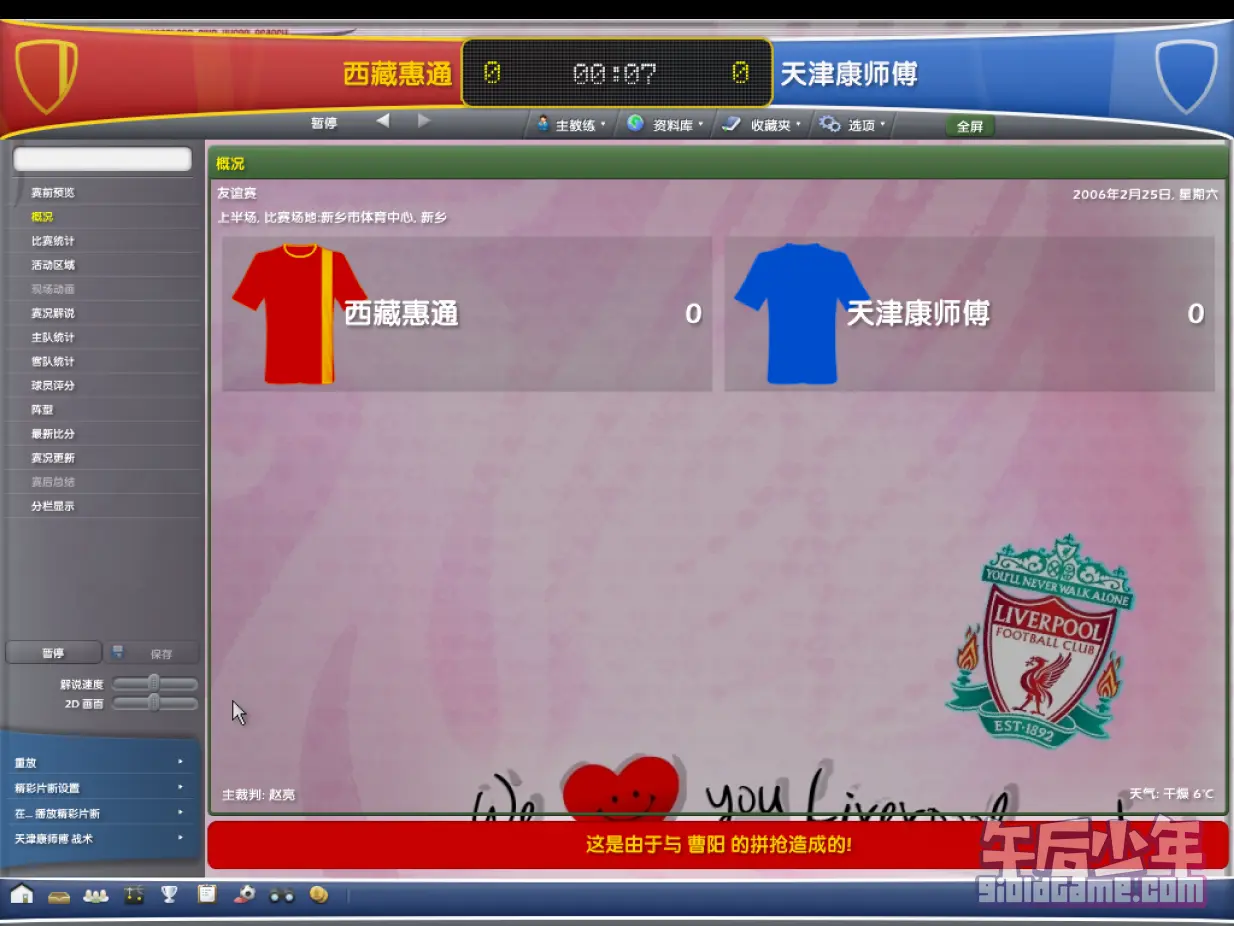The image size is (1234, 926).
Task: Click the forward arrow in top toolbar
Action: [424, 121]
